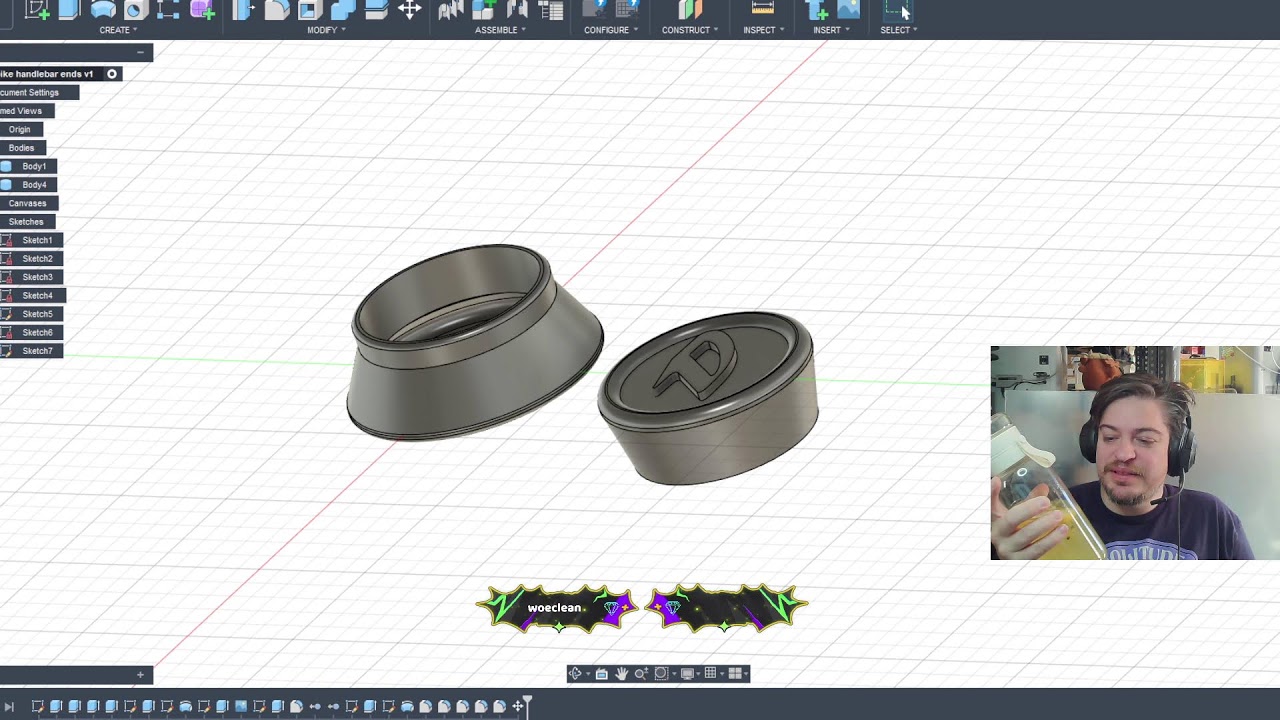The height and width of the screenshot is (720, 1280).
Task: Expand the INSERT dropdown
Action: (831, 30)
